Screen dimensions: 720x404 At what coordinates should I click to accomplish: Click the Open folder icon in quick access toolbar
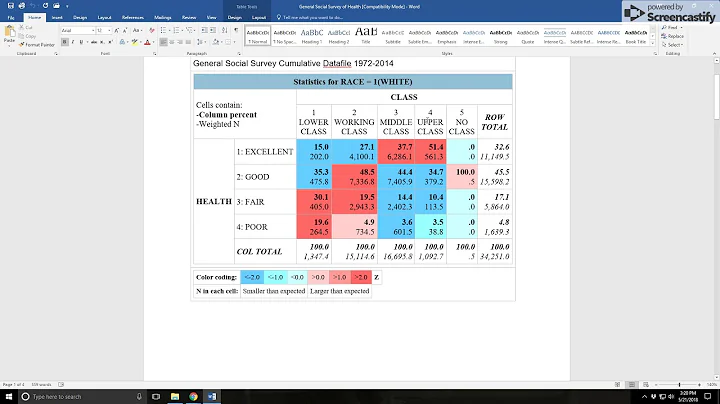point(56,6)
